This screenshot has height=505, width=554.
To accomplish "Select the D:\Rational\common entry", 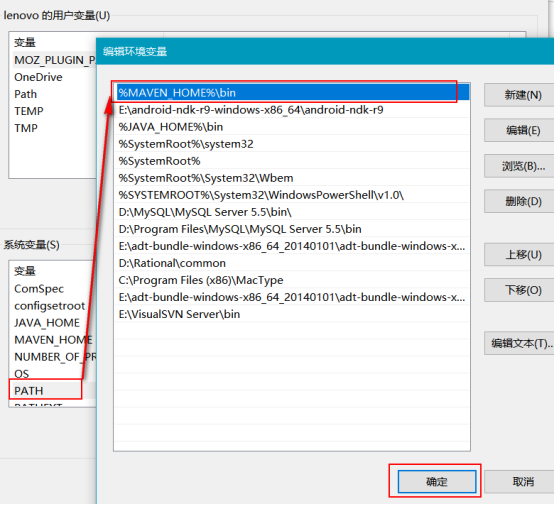I will click(x=292, y=263).
